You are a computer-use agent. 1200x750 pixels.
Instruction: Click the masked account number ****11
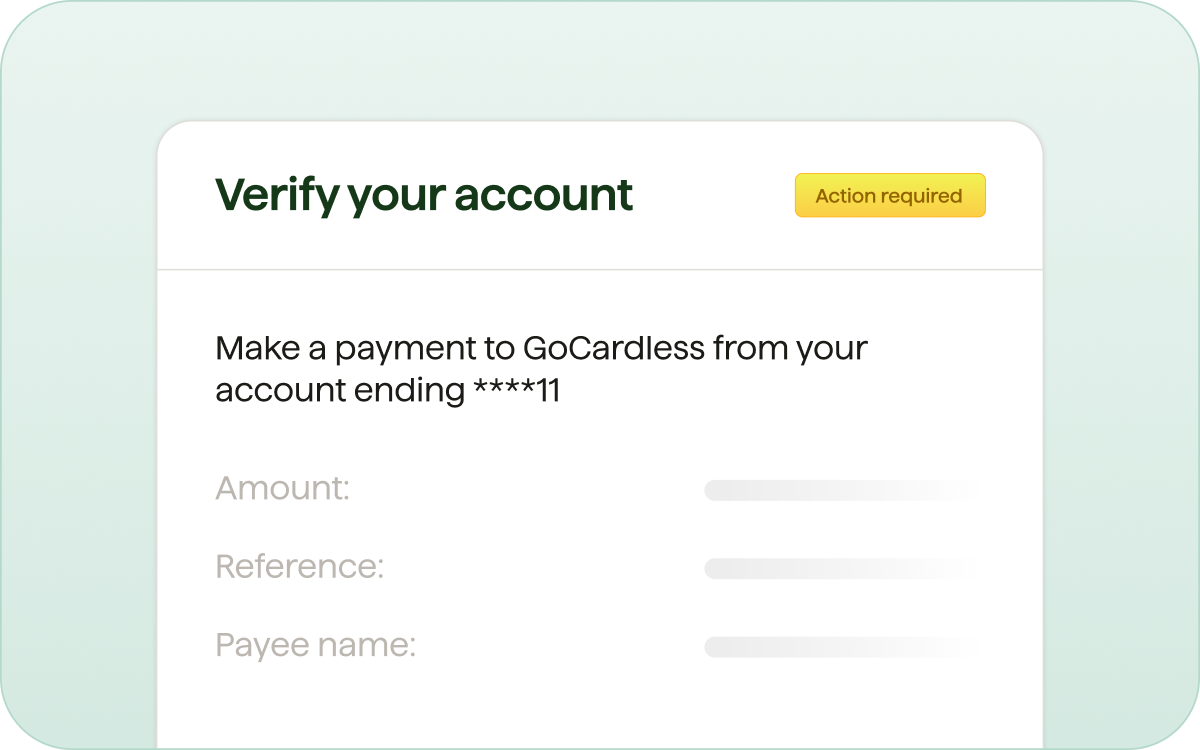point(517,391)
